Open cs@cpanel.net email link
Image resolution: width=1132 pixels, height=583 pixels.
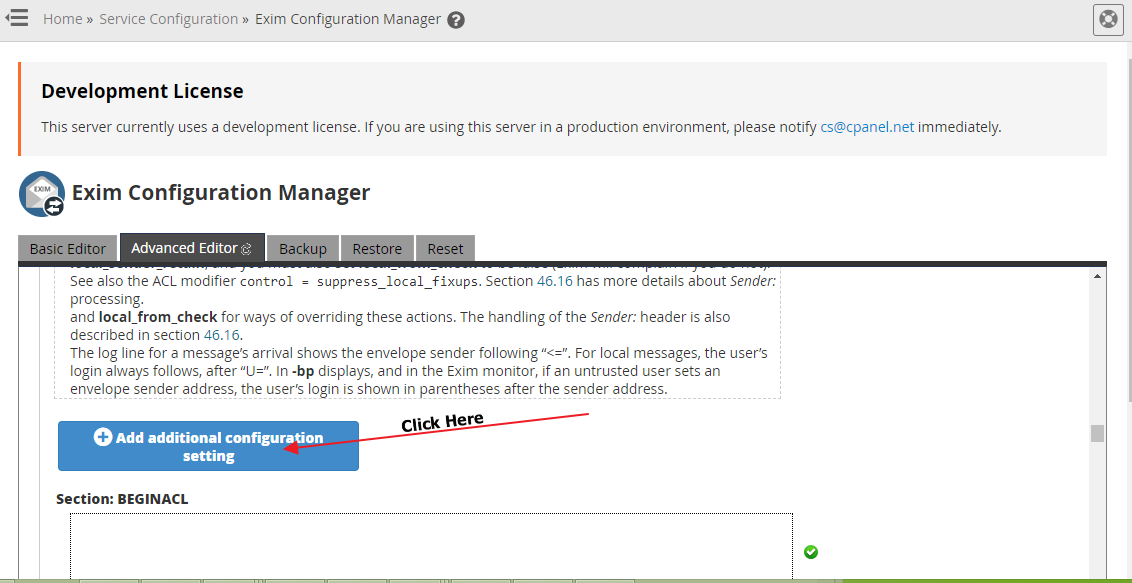pos(867,127)
